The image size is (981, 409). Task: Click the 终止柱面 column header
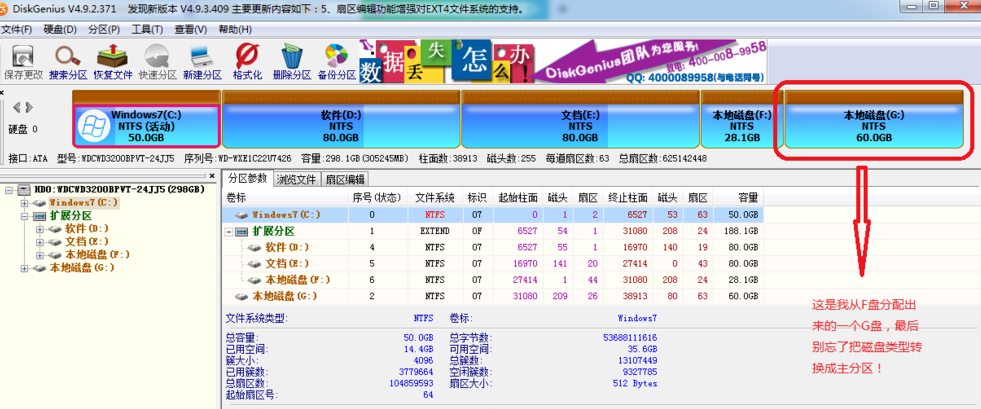[x=628, y=198]
